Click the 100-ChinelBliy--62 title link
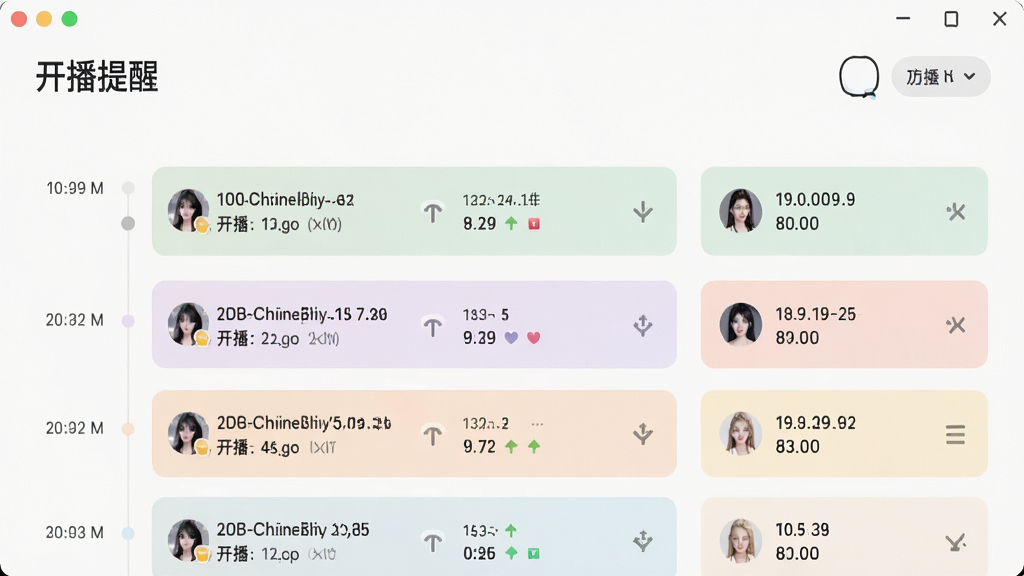1024x576 pixels. pos(285,200)
